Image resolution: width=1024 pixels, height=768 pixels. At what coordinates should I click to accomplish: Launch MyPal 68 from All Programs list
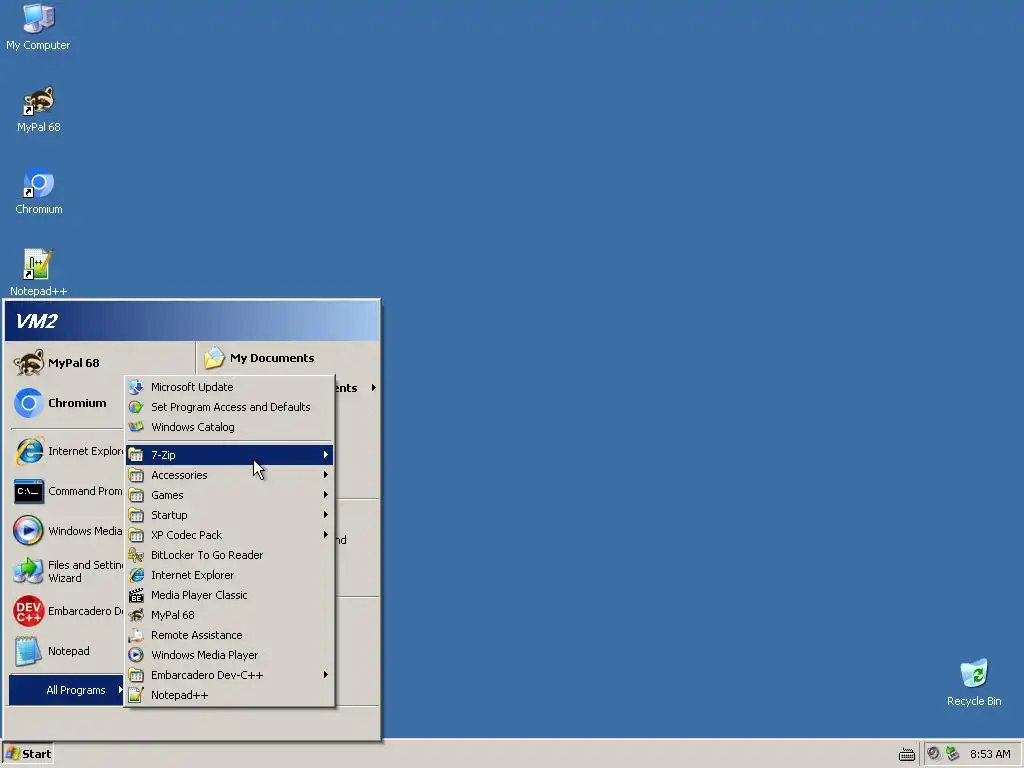click(229, 615)
